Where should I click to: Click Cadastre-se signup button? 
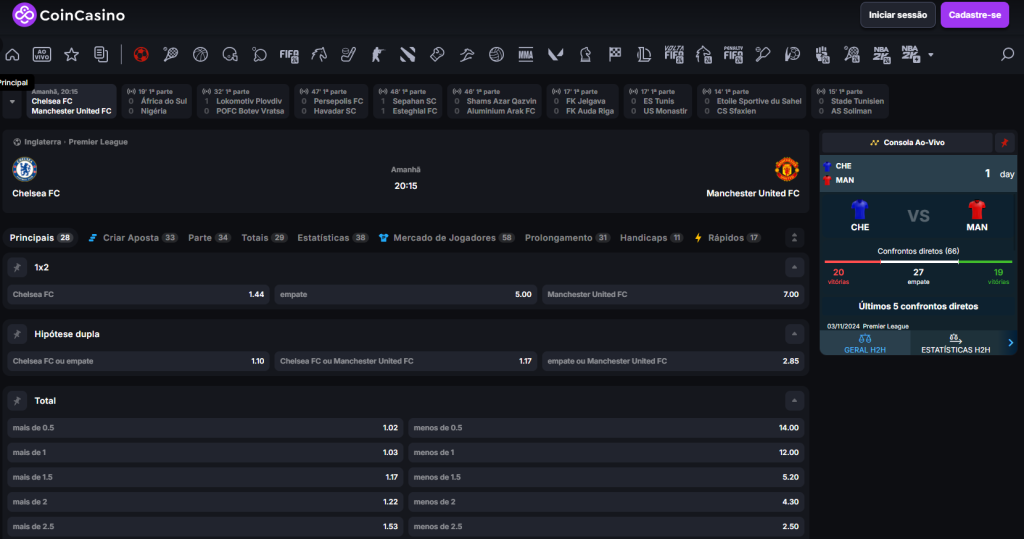tap(974, 15)
